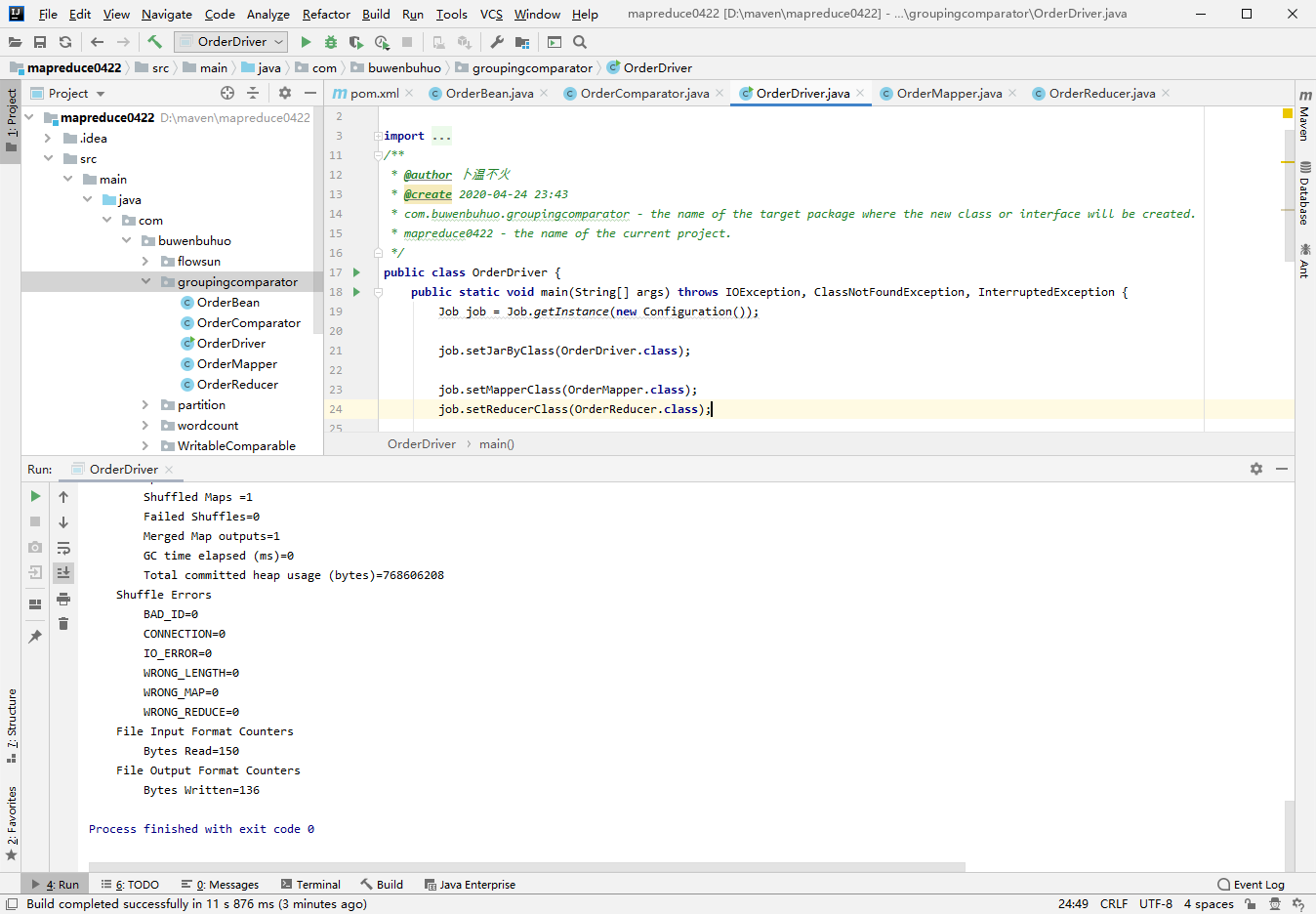
Task: Open the 6: TODO tool window
Action: [x=130, y=885]
